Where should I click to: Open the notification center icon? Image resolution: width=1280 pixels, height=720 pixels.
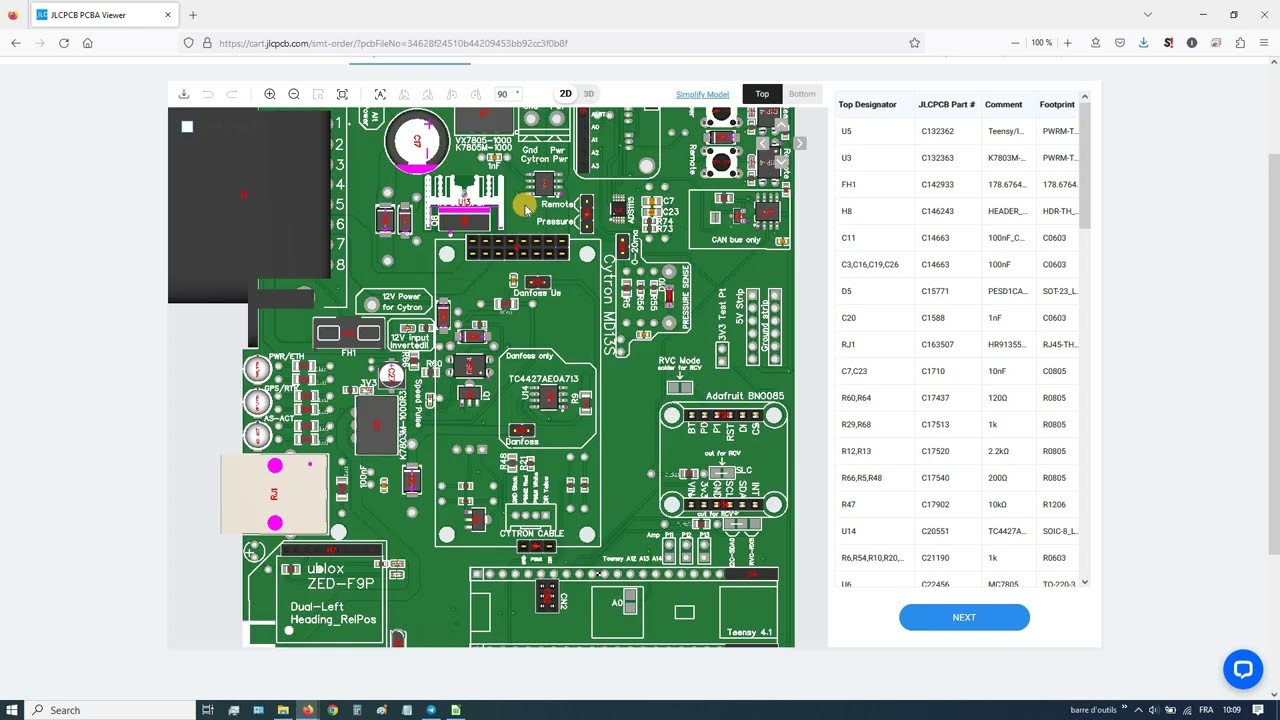click(1259, 710)
